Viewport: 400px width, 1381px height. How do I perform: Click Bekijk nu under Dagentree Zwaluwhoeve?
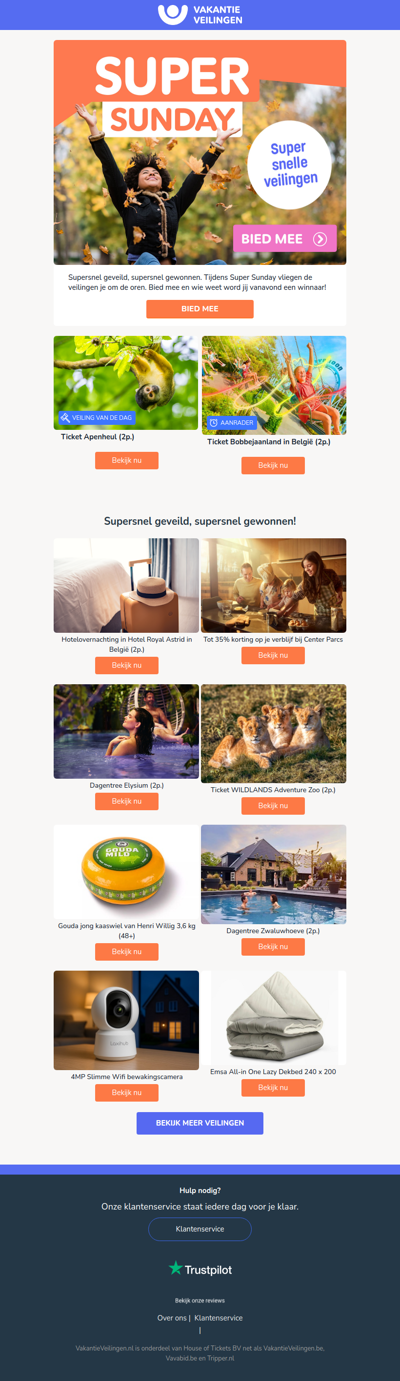pyautogui.click(x=273, y=947)
